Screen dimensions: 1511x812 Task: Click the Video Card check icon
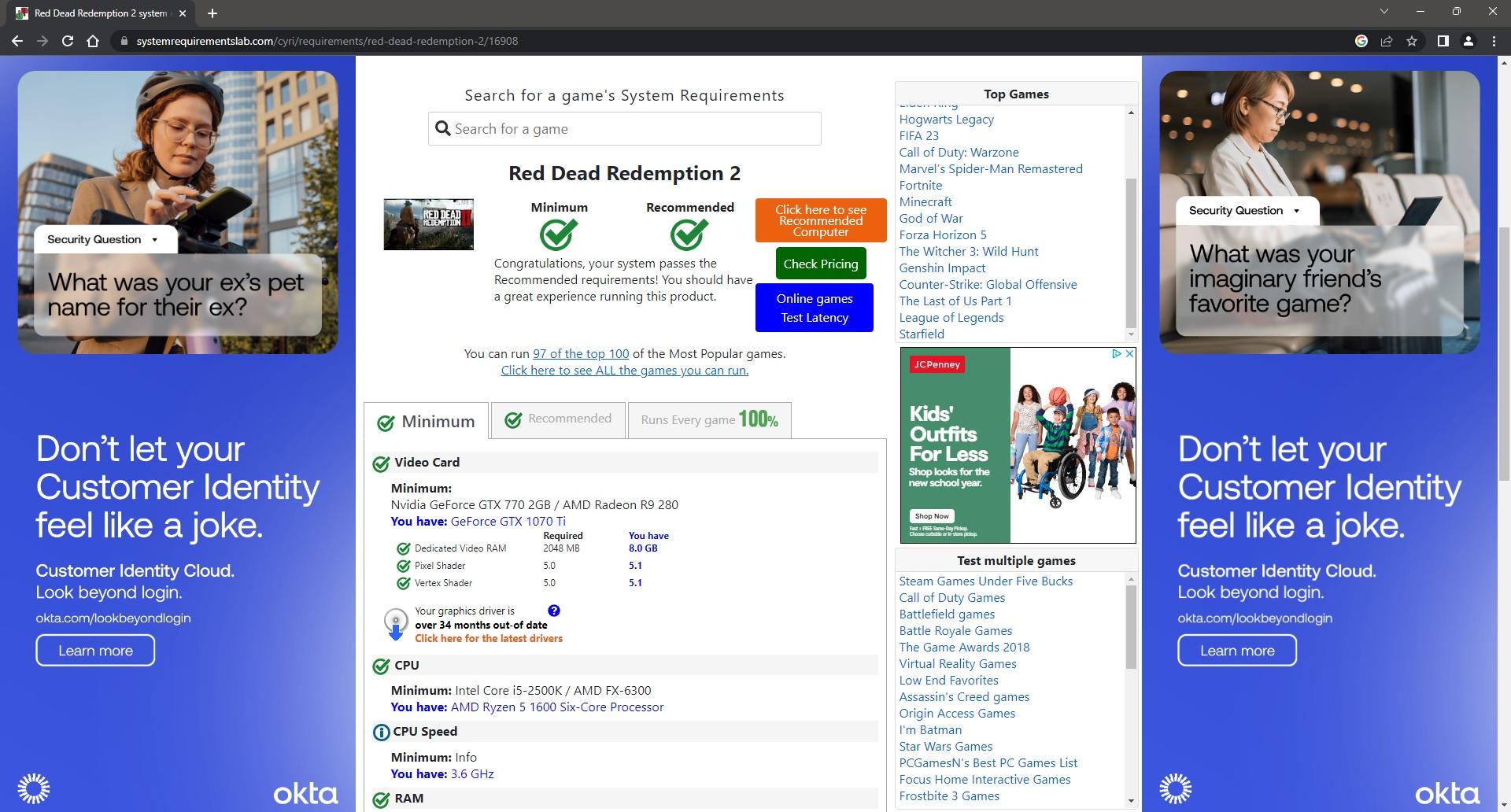(x=381, y=463)
